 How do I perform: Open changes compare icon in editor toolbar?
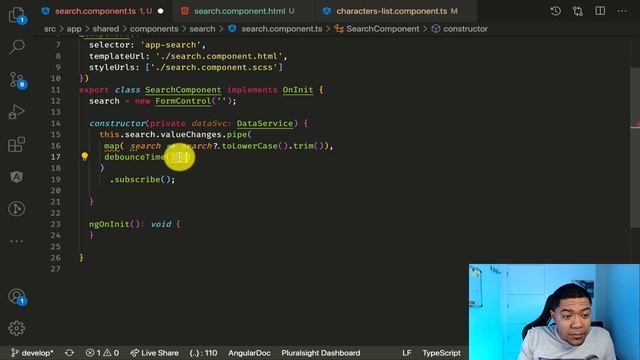(x=578, y=11)
